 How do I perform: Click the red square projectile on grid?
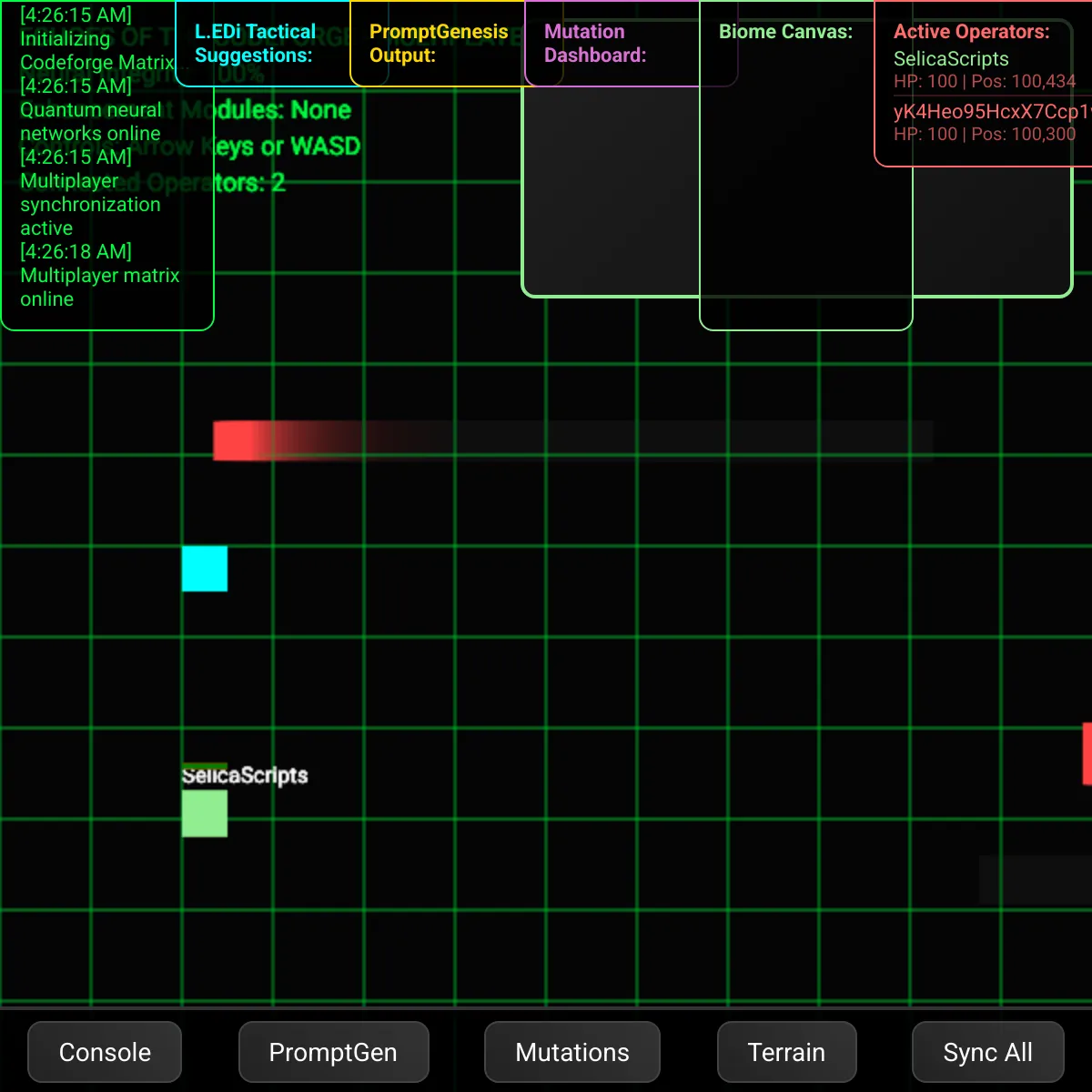(233, 440)
